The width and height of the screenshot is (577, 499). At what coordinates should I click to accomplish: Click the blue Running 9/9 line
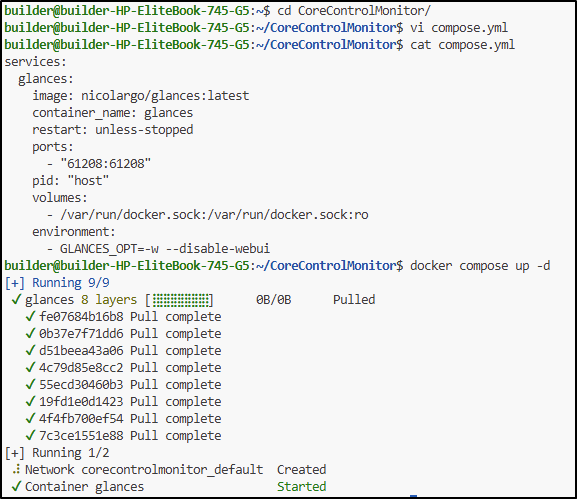57,283
